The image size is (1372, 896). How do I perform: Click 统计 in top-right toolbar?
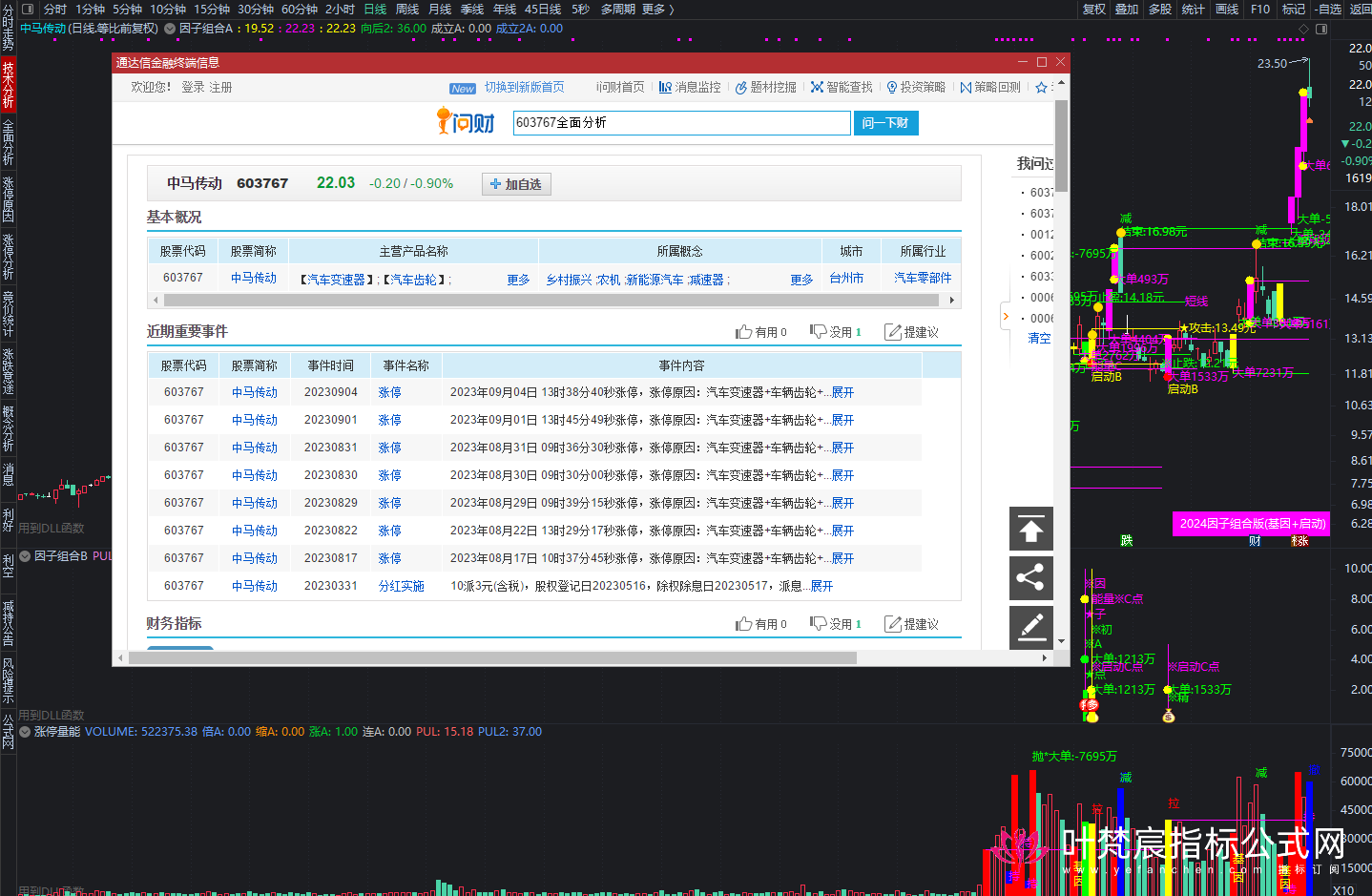point(1194,9)
